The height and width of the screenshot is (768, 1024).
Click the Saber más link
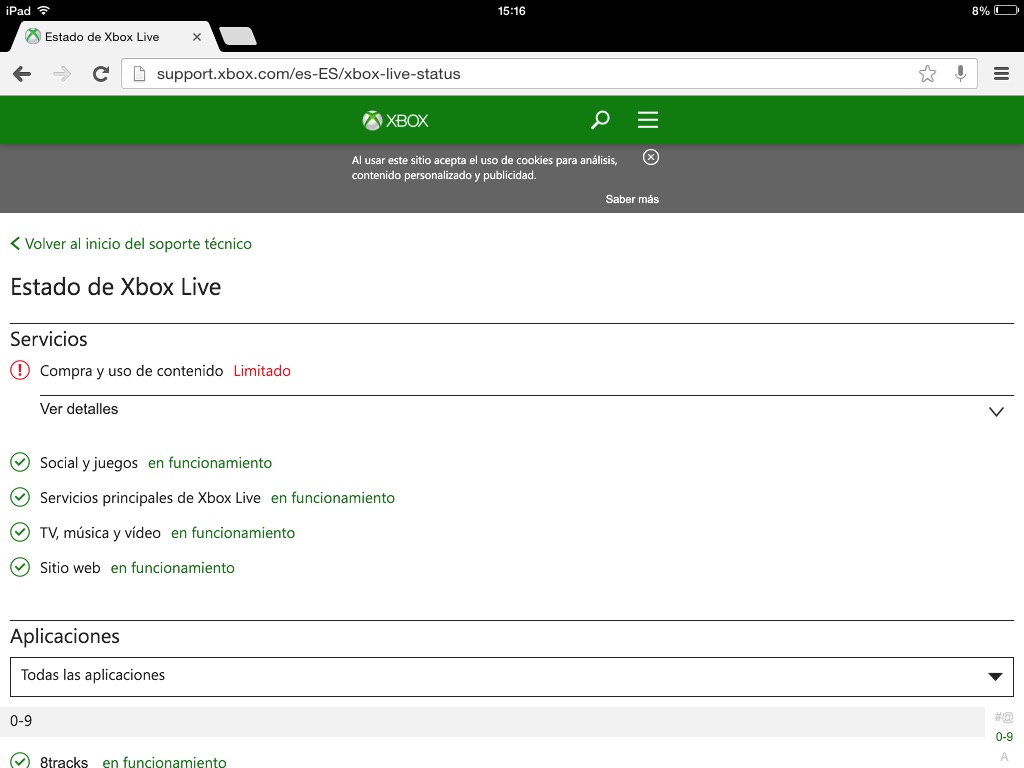pos(632,199)
